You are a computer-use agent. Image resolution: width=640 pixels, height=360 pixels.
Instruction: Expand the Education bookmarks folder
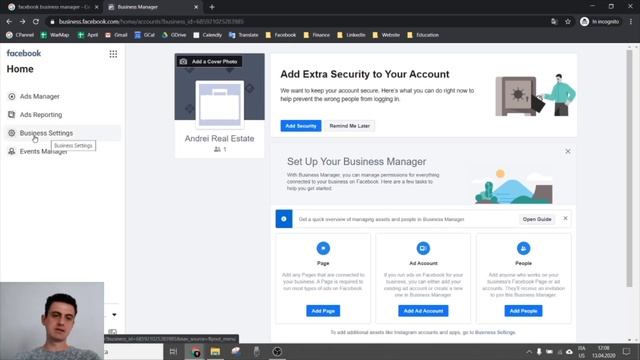(423, 35)
